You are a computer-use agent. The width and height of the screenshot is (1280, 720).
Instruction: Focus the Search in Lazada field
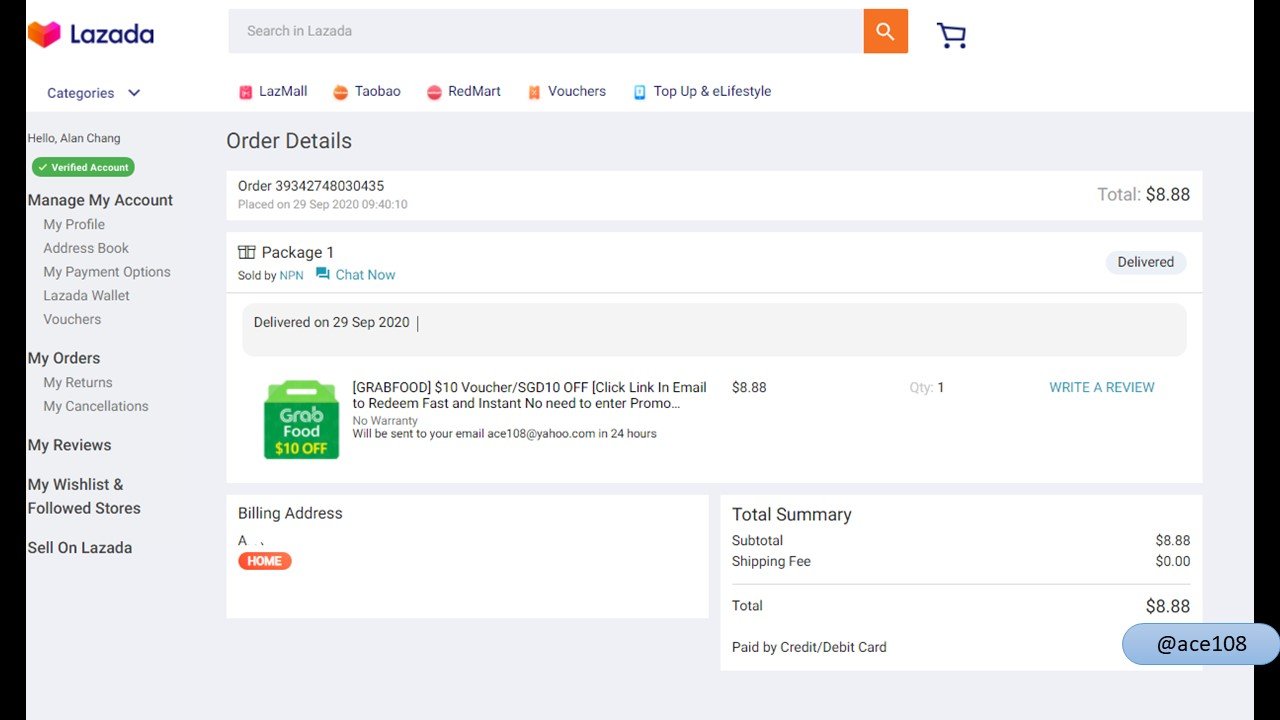coord(546,31)
